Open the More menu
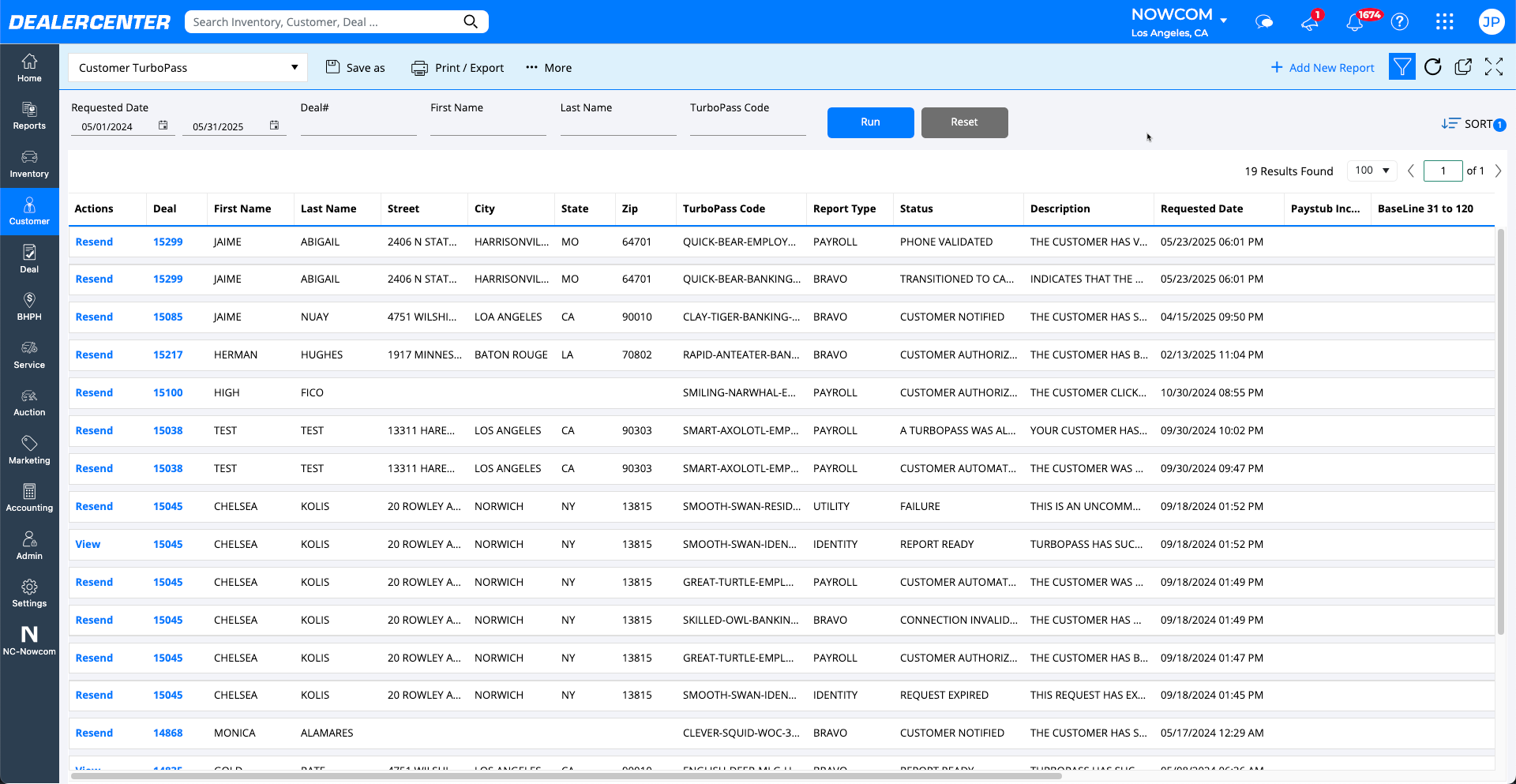 coord(549,68)
